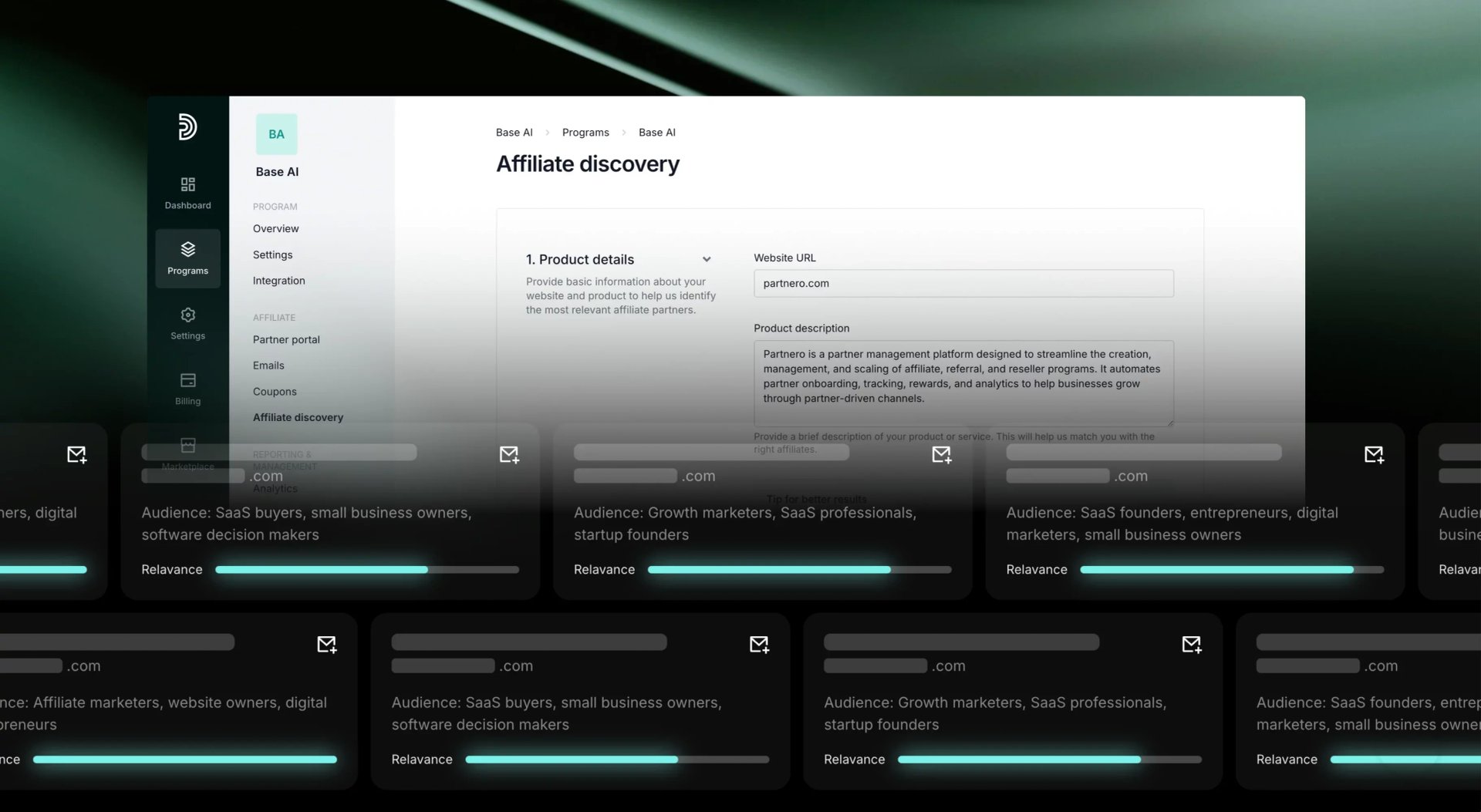Click the first Base AI breadcrumb link
The image size is (1481, 812).
(x=514, y=133)
